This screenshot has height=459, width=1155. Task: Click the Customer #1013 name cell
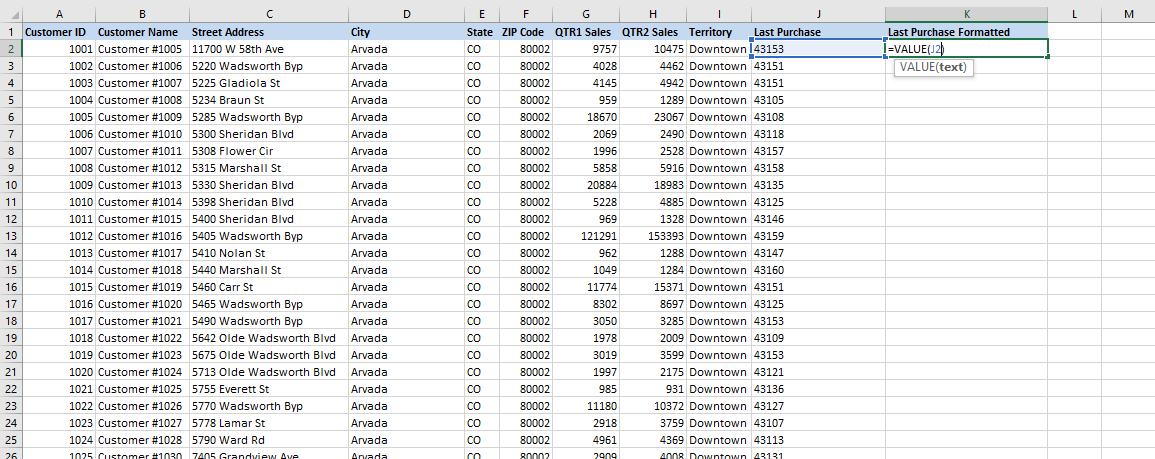point(140,185)
